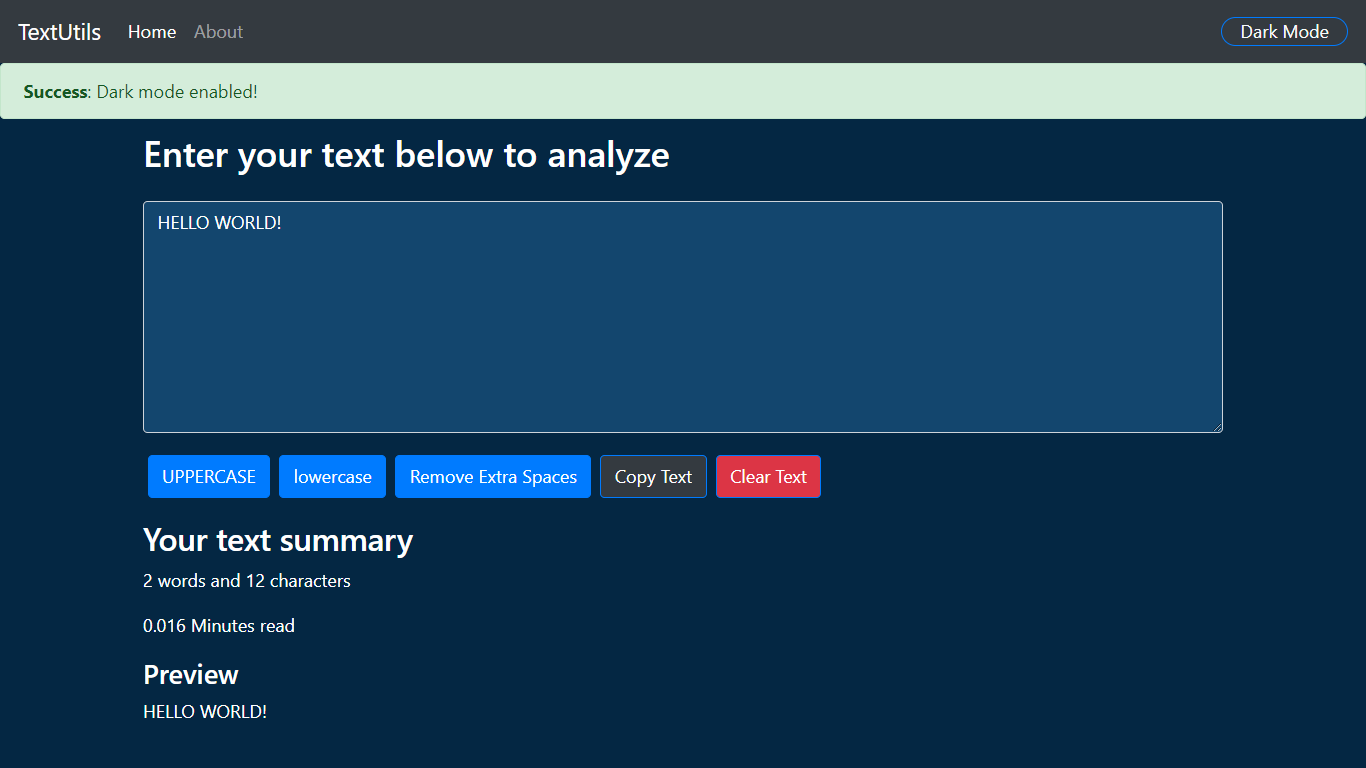Click the 'Your text summary' heading
This screenshot has width=1366, height=768.
(x=278, y=540)
